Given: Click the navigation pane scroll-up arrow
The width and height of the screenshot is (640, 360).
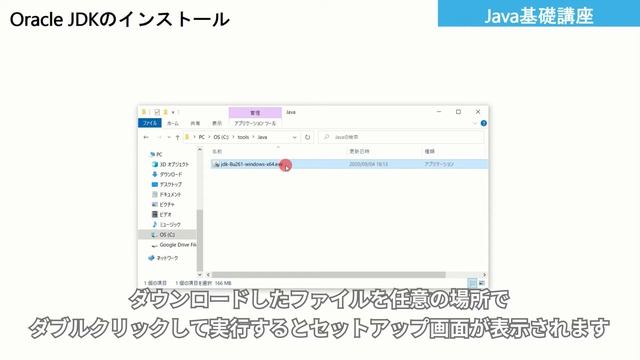Looking at the screenshot, I should pos(200,150).
